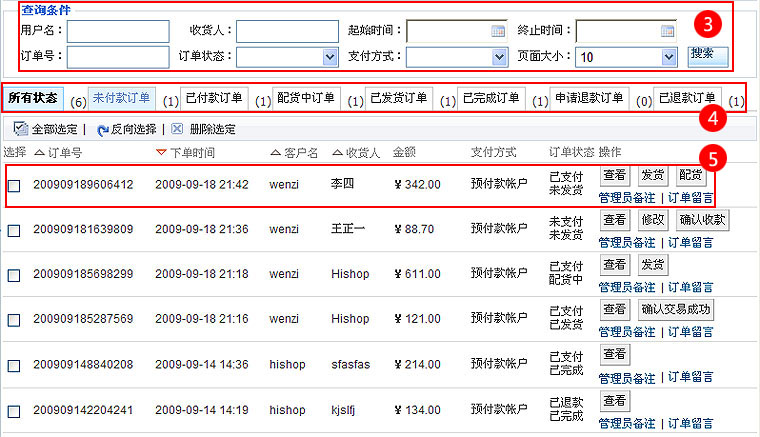This screenshot has height=437, width=760.
Task: Click the 反向选择 invert selection icon
Action: tap(103, 130)
